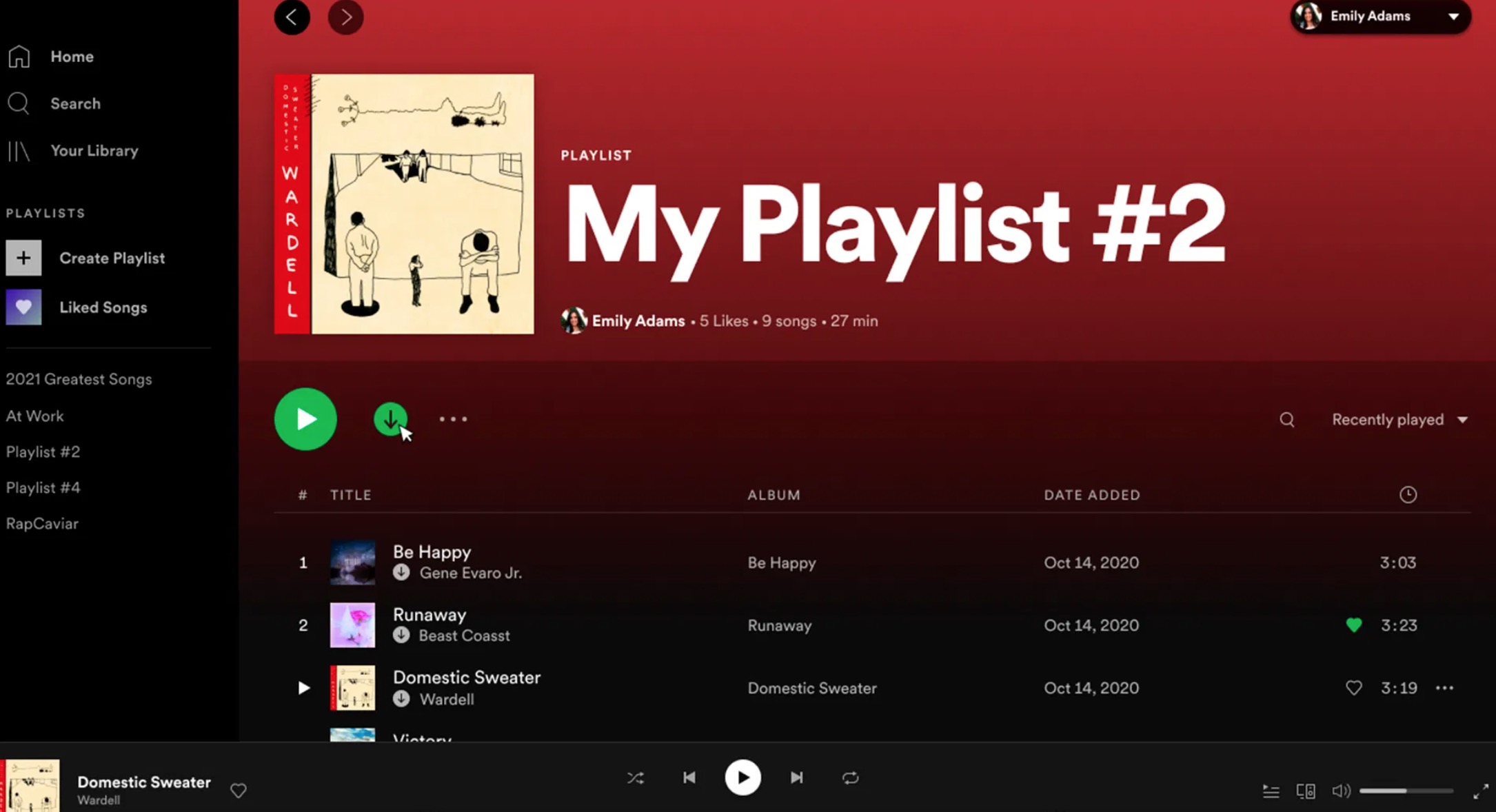Click the Your Library shelf icon
The image size is (1496, 812).
pyautogui.click(x=19, y=150)
